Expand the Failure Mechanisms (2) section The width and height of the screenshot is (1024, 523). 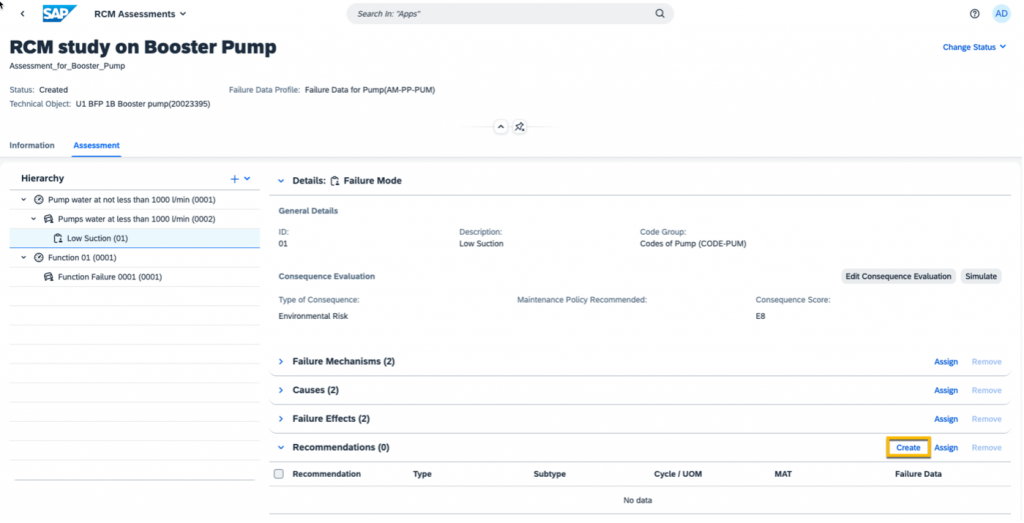pos(281,361)
